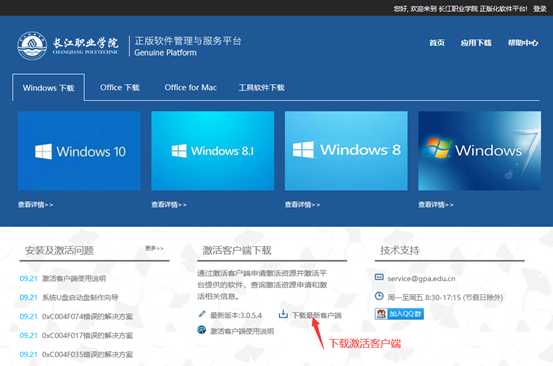Viewport: 553px width, 366px height.
Task: Switch to the Office for Mac tab
Action: [190, 87]
